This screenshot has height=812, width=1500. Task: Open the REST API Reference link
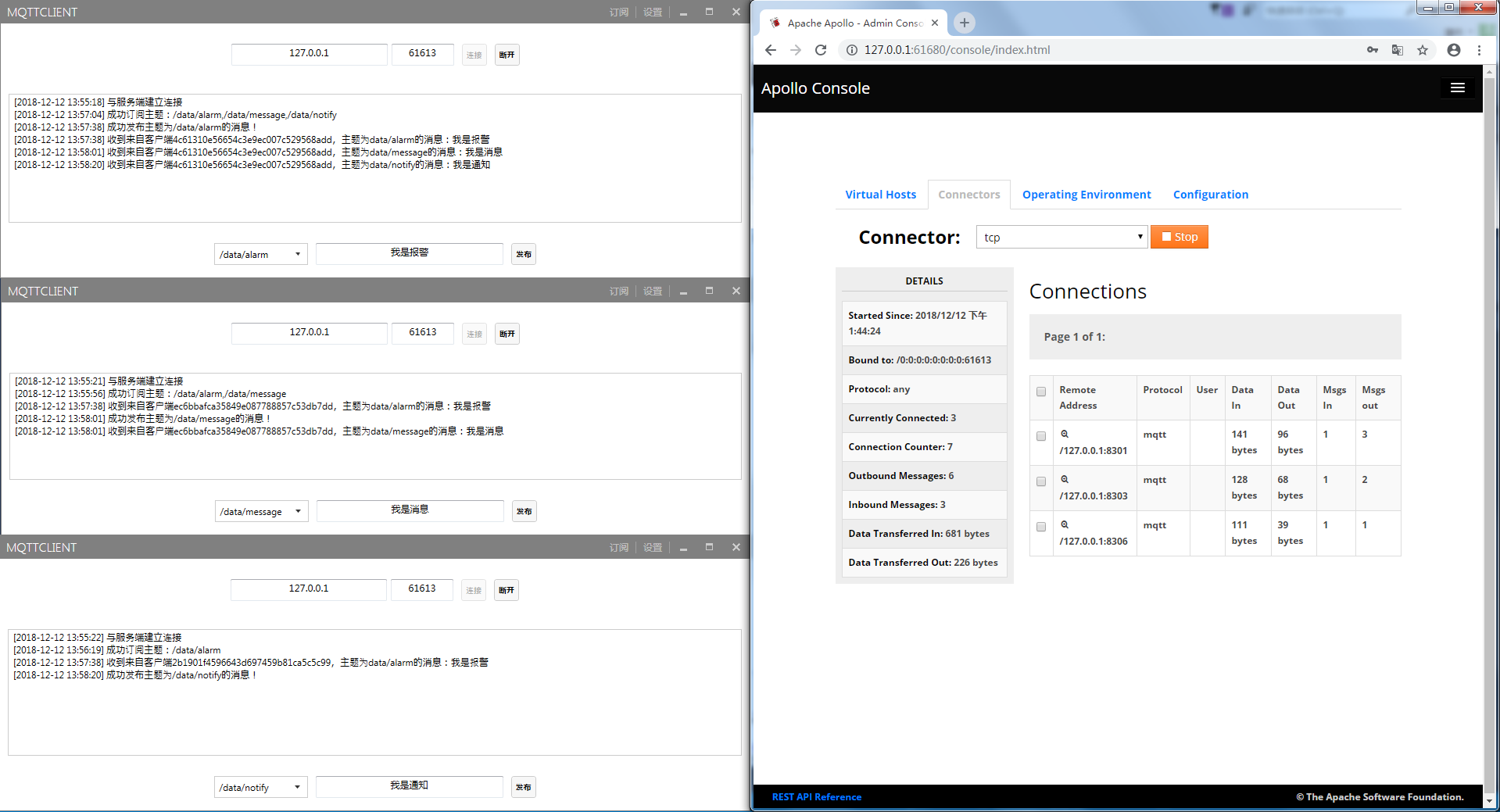pos(816,796)
